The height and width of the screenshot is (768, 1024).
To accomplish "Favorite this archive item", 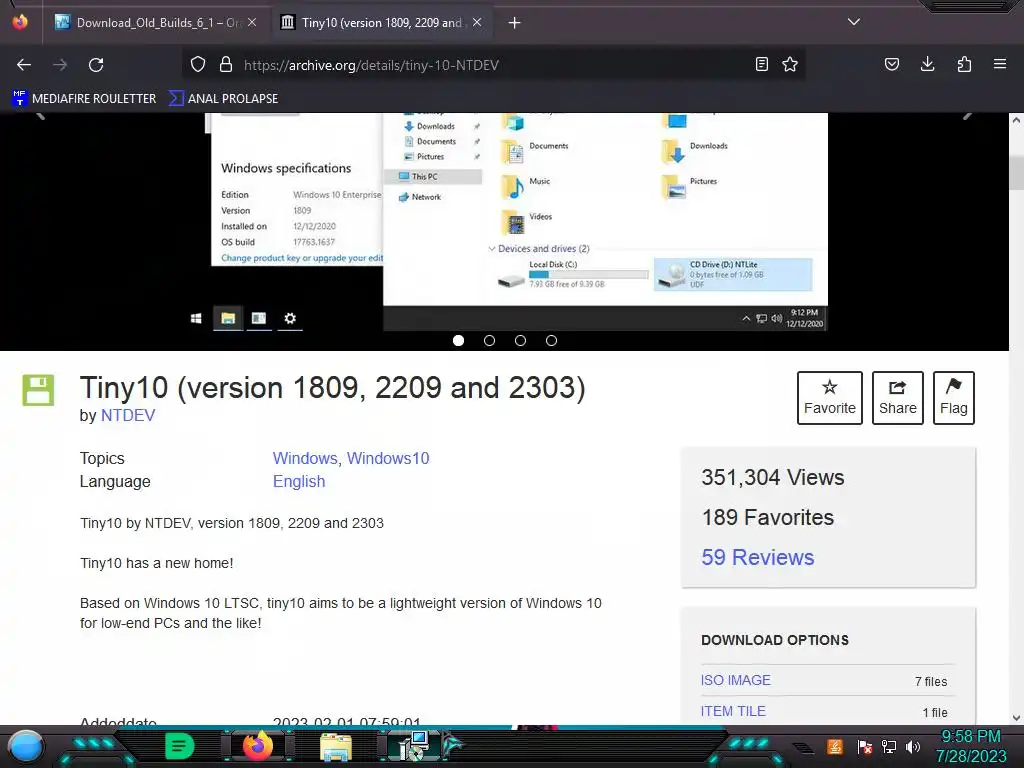I will pyautogui.click(x=829, y=398).
